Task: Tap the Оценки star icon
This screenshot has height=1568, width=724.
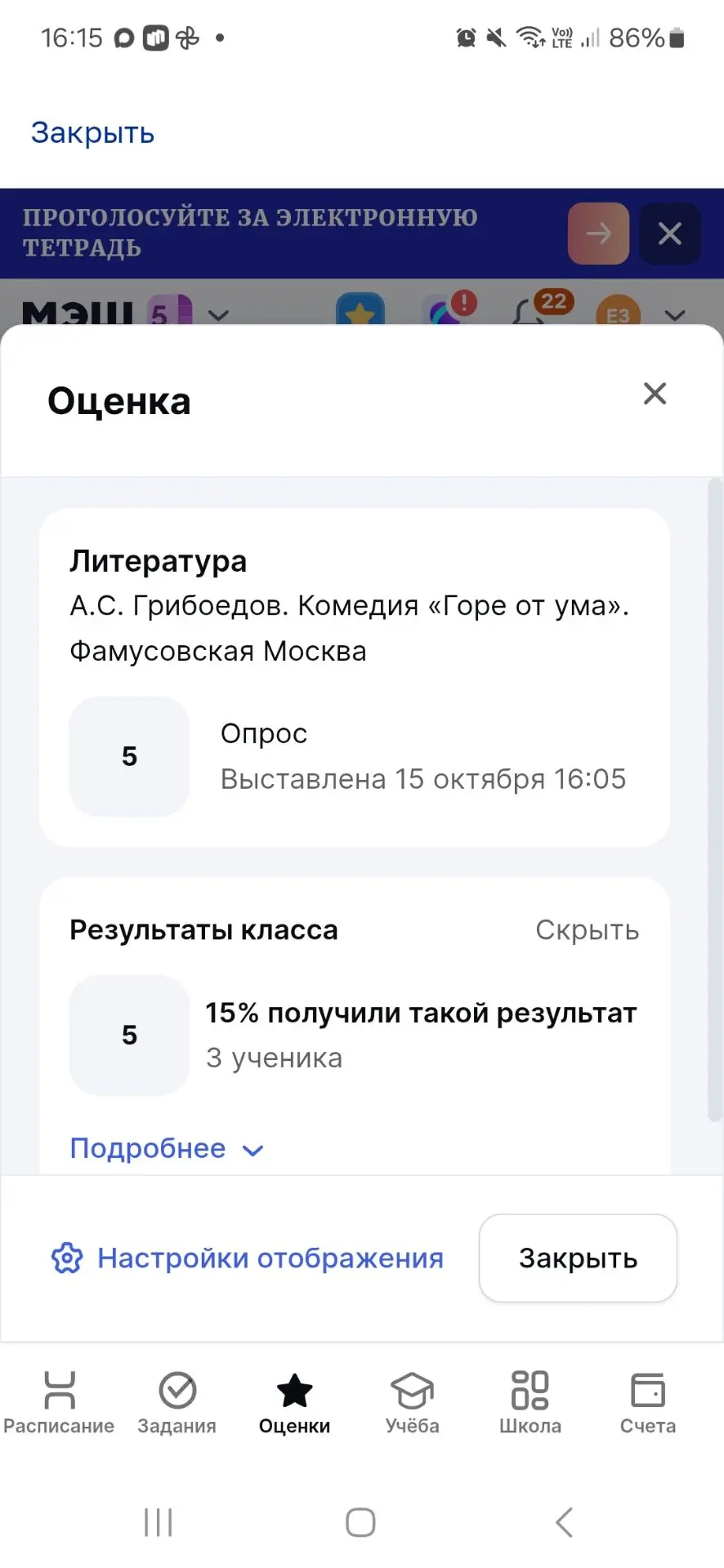Action: tap(295, 1391)
